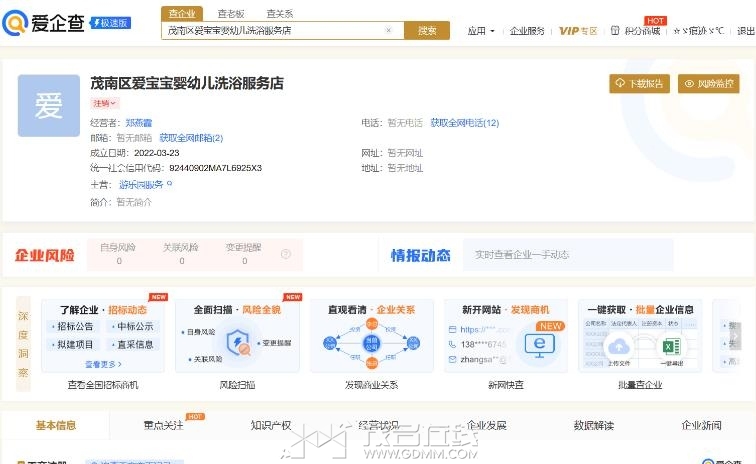756x464 pixels.
Task: Expand 查看更多 in the 招标动态 card
Action: [x=104, y=365]
